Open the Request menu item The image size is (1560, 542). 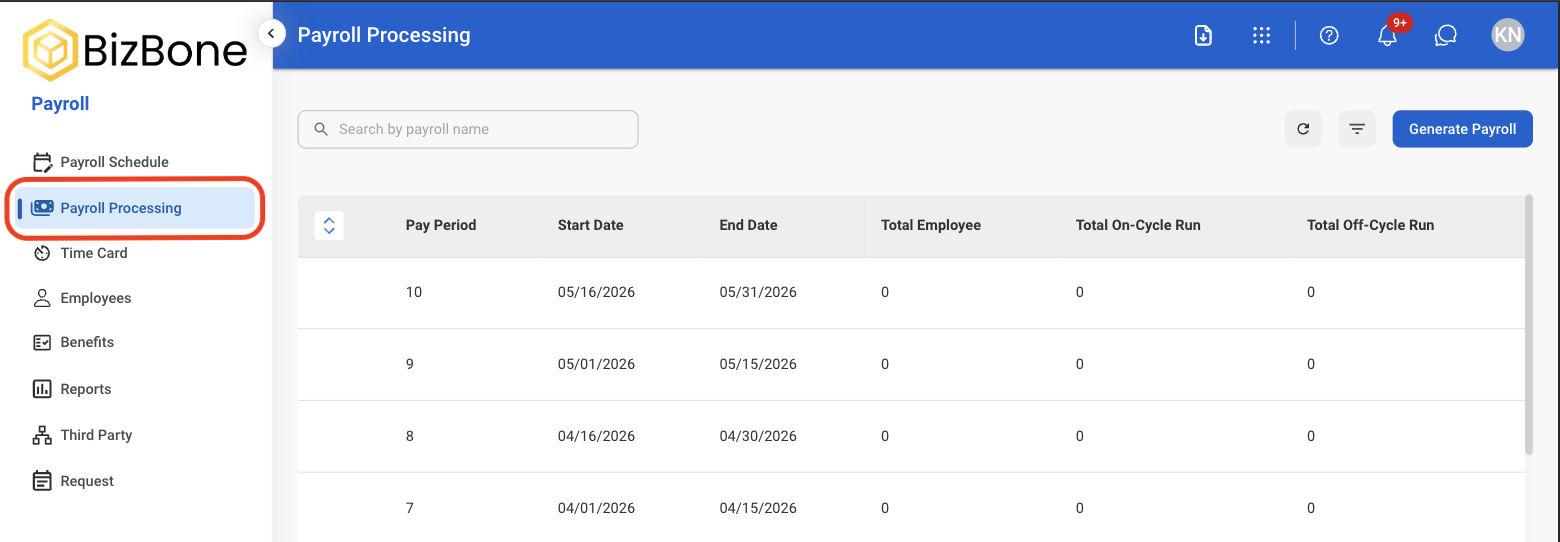pos(87,481)
